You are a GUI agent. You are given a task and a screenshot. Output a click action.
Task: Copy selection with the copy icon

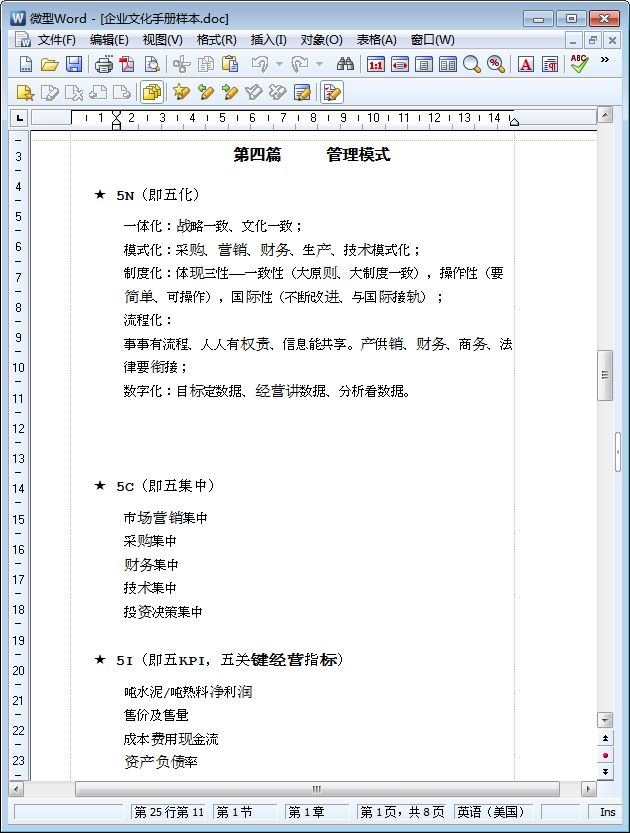point(206,65)
